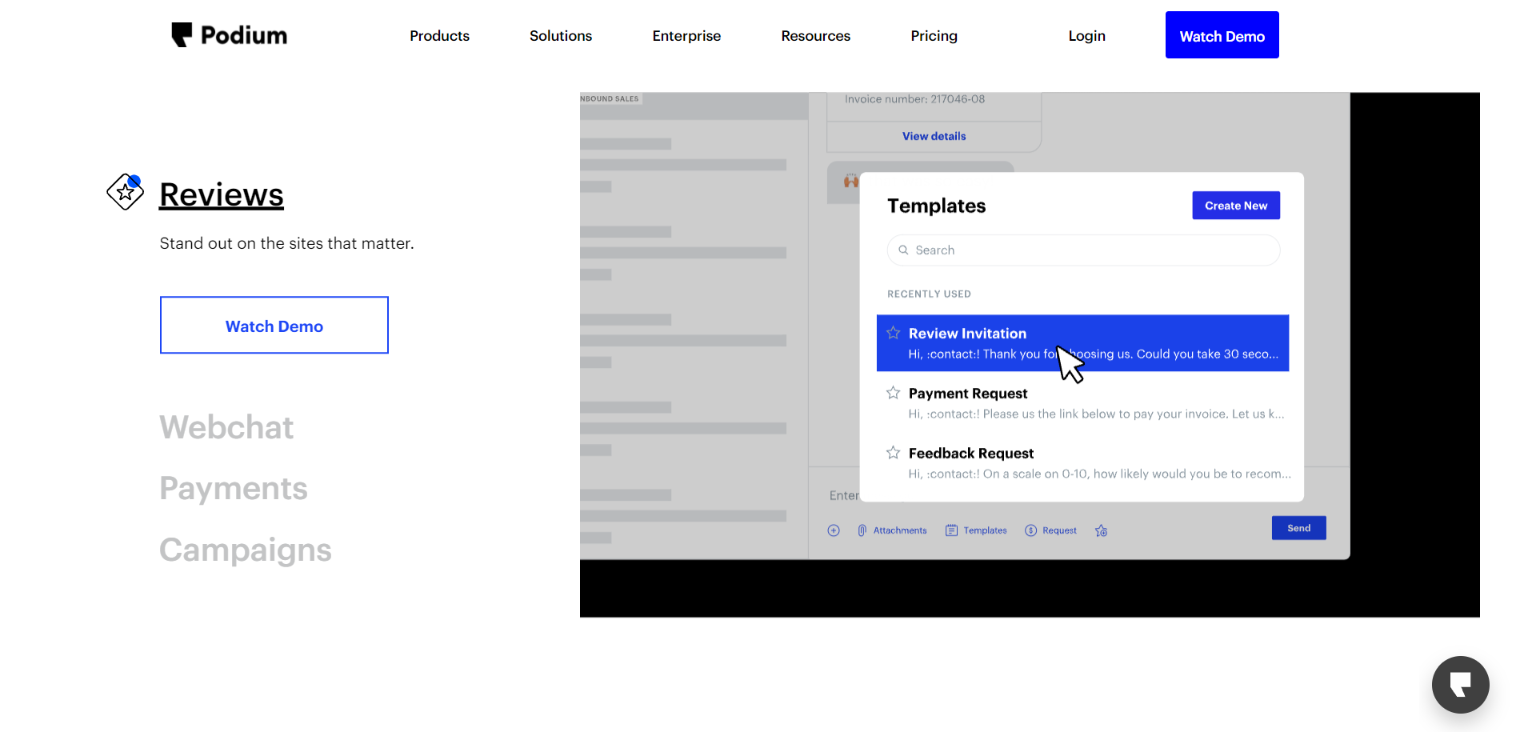This screenshot has height=732, width=1519.
Task: Open the Solutions menu
Action: click(x=561, y=36)
